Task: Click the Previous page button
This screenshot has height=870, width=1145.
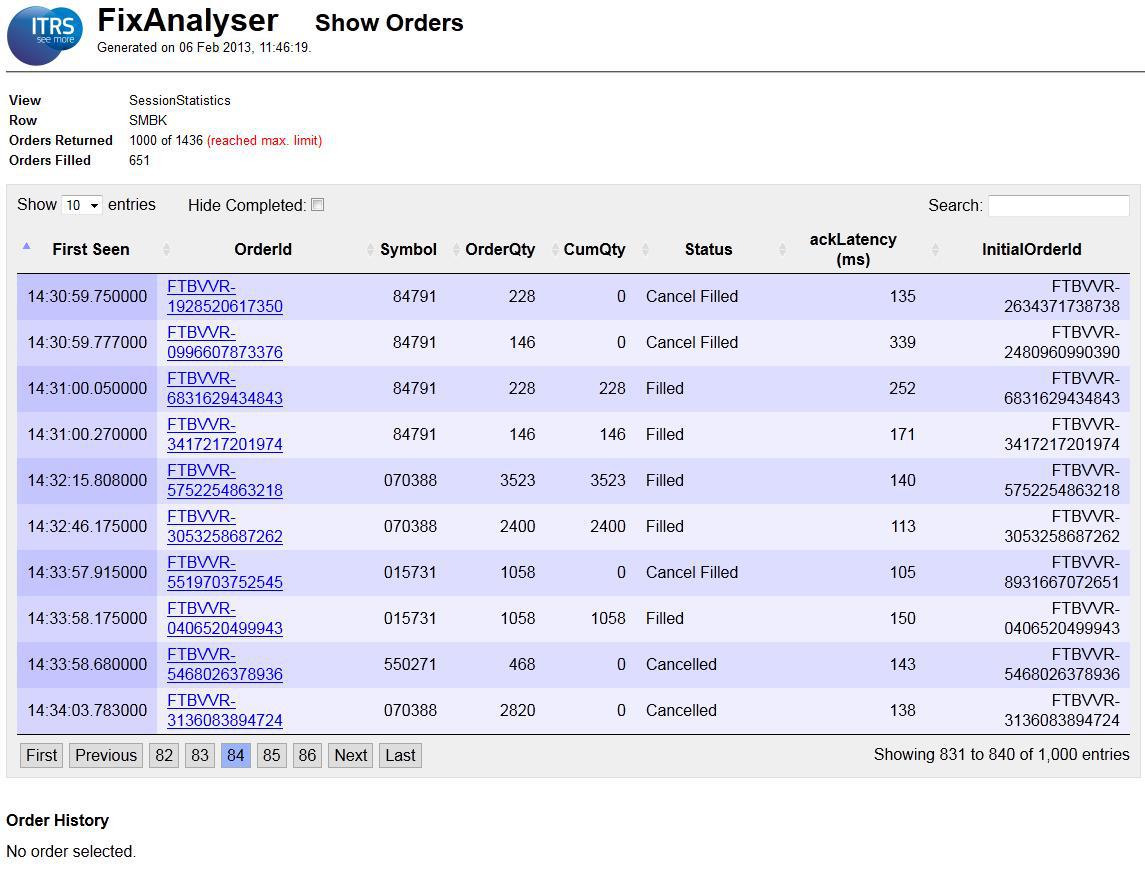Action: (105, 755)
